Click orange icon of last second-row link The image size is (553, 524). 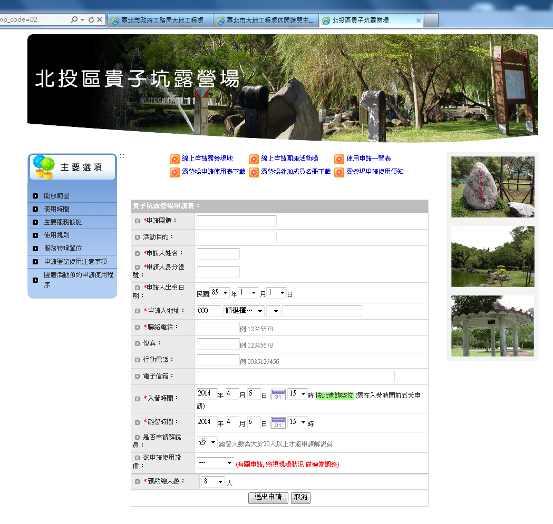339,172
